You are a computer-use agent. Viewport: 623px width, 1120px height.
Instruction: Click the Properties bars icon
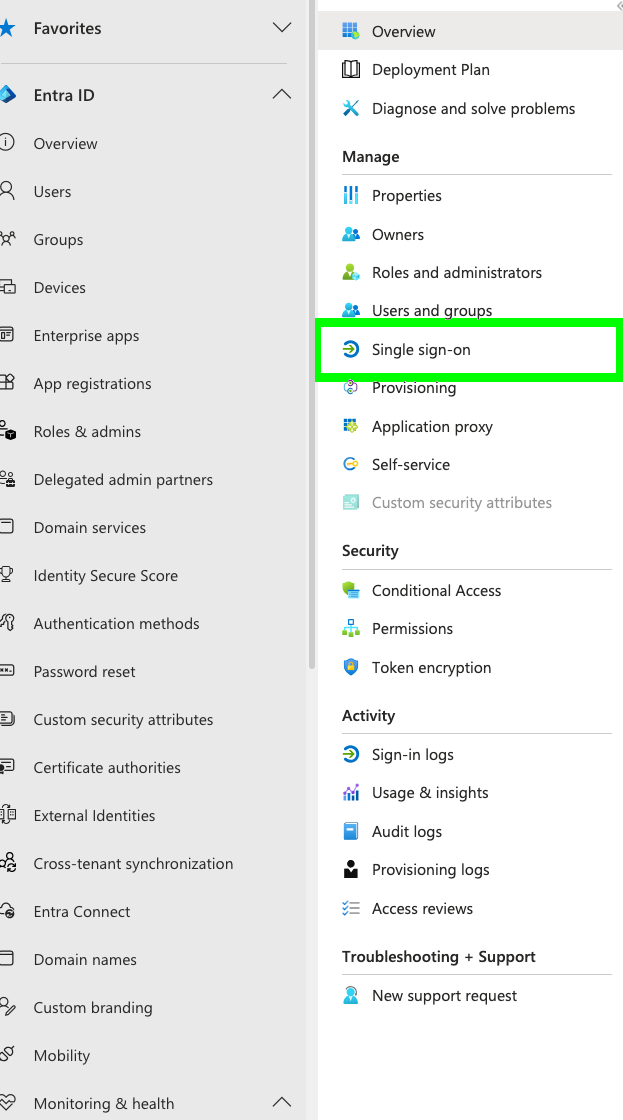350,195
